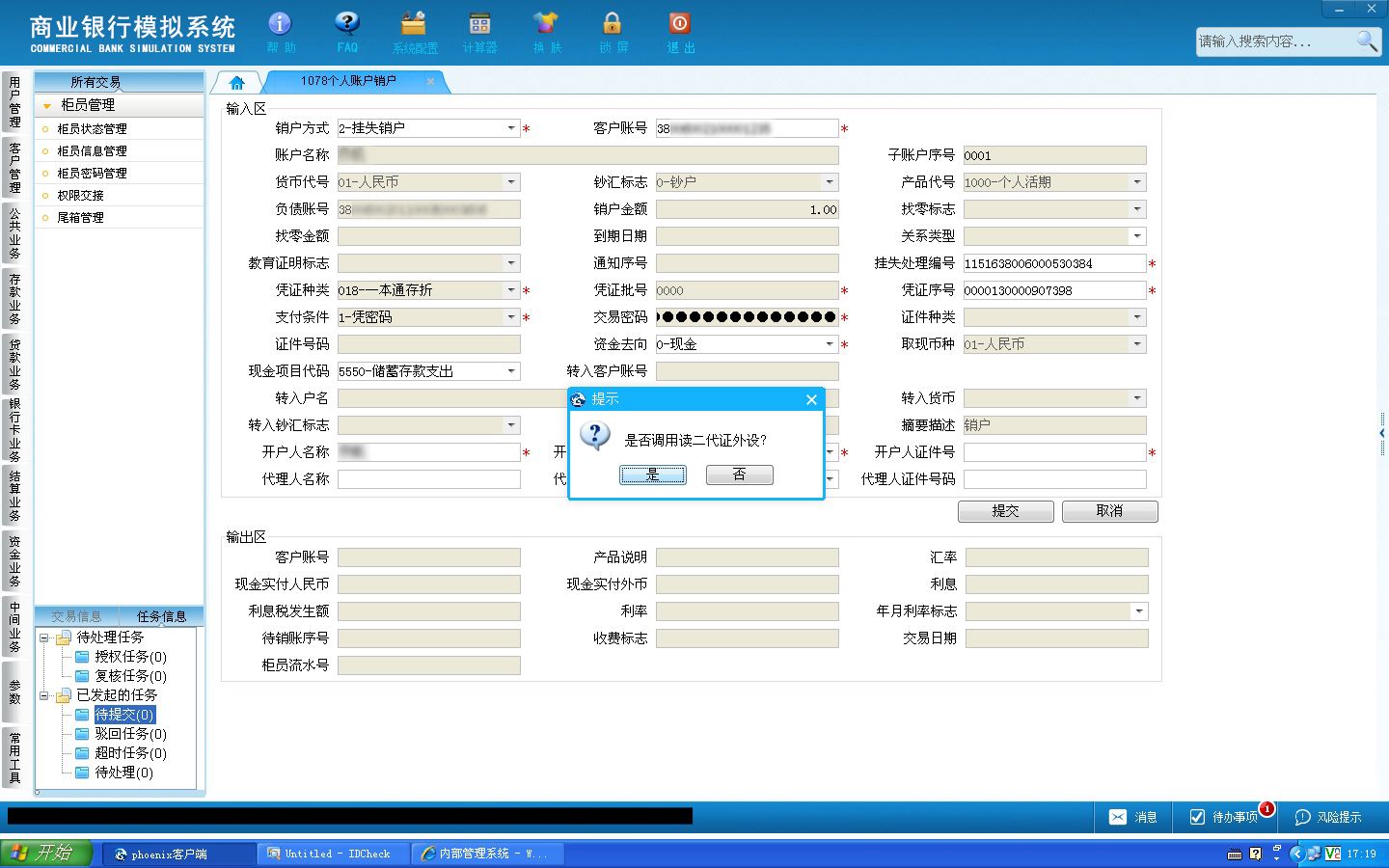Viewport: 1389px width, 868px height.
Task: Open 柜员密码管理 menu item
Action: click(92, 174)
